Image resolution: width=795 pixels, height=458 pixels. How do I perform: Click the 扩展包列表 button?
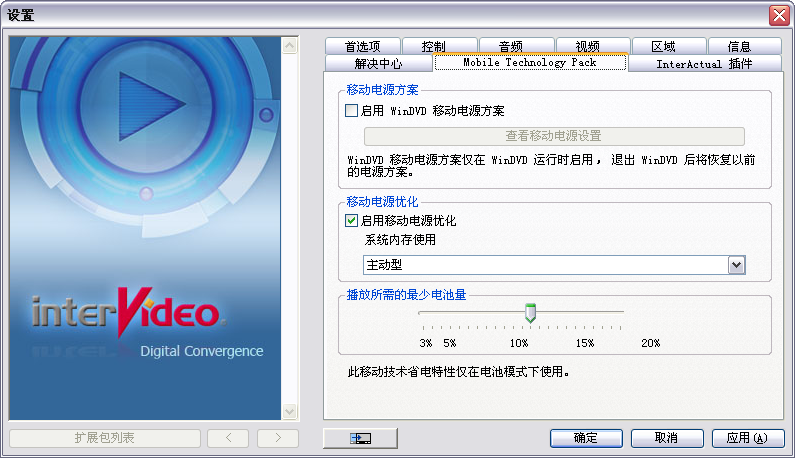point(105,438)
